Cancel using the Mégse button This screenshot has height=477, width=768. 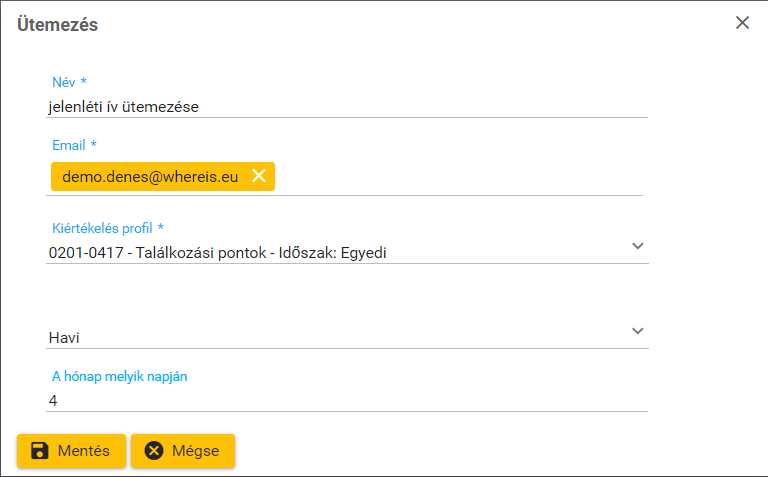(183, 451)
